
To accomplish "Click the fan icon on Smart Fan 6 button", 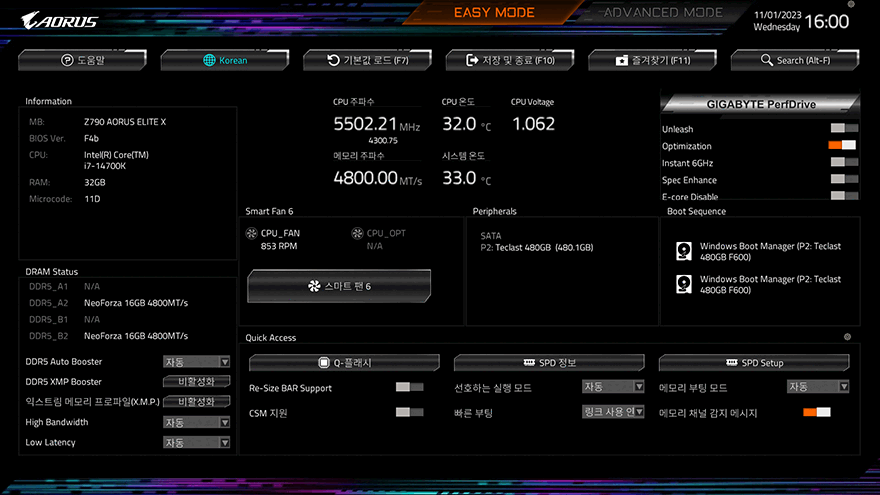I will click(x=314, y=286).
